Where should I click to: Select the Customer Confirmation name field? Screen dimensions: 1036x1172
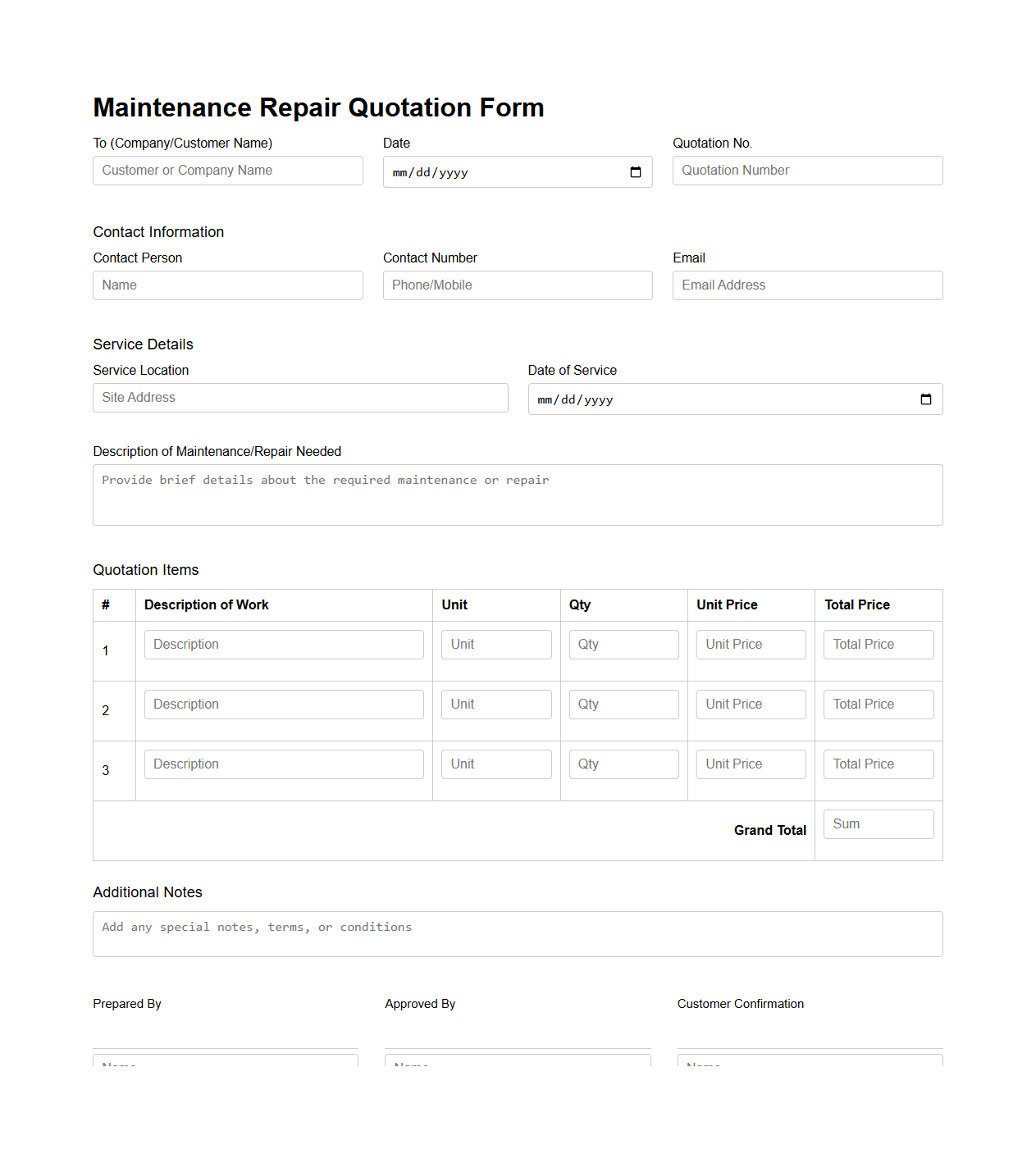tap(809, 1064)
